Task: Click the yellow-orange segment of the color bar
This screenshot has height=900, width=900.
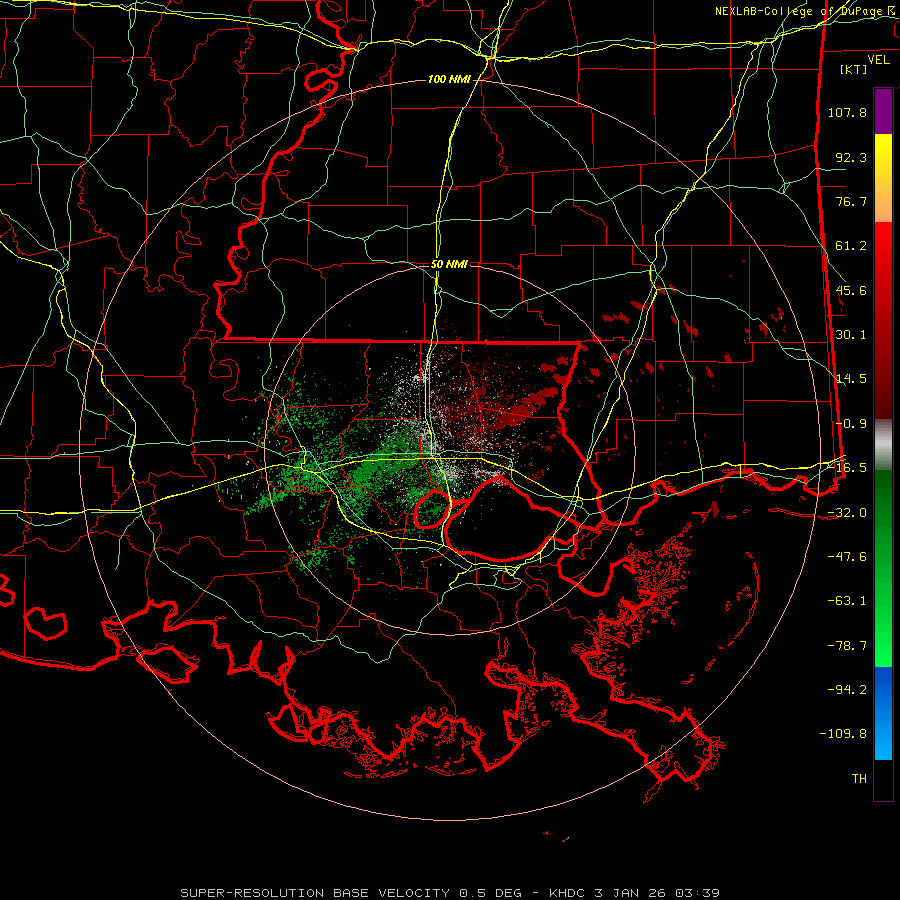Action: click(x=883, y=178)
